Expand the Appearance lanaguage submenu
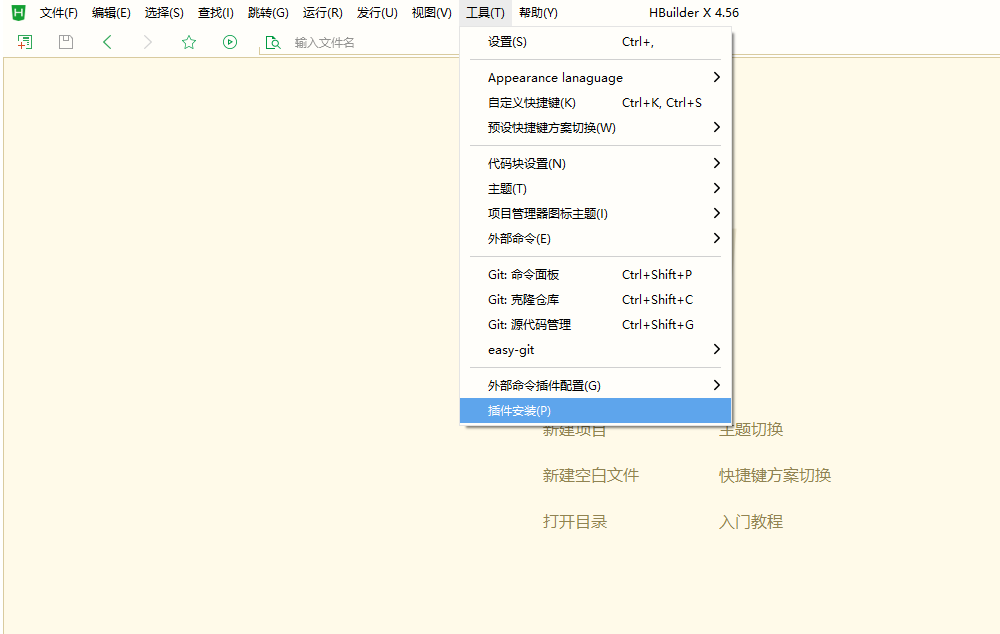The image size is (1000, 634). 596,78
